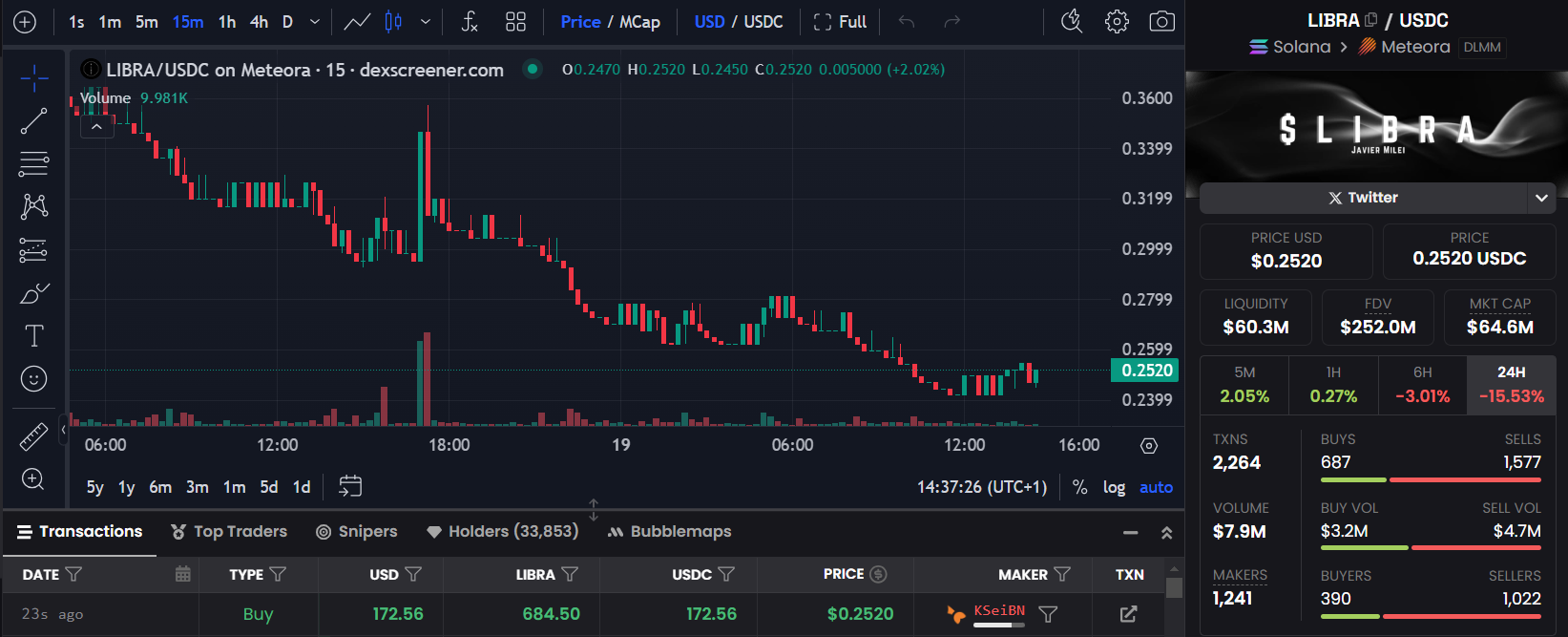The image size is (1568, 637).
Task: Click the buys versus sells ratio bar
Action: (1431, 479)
